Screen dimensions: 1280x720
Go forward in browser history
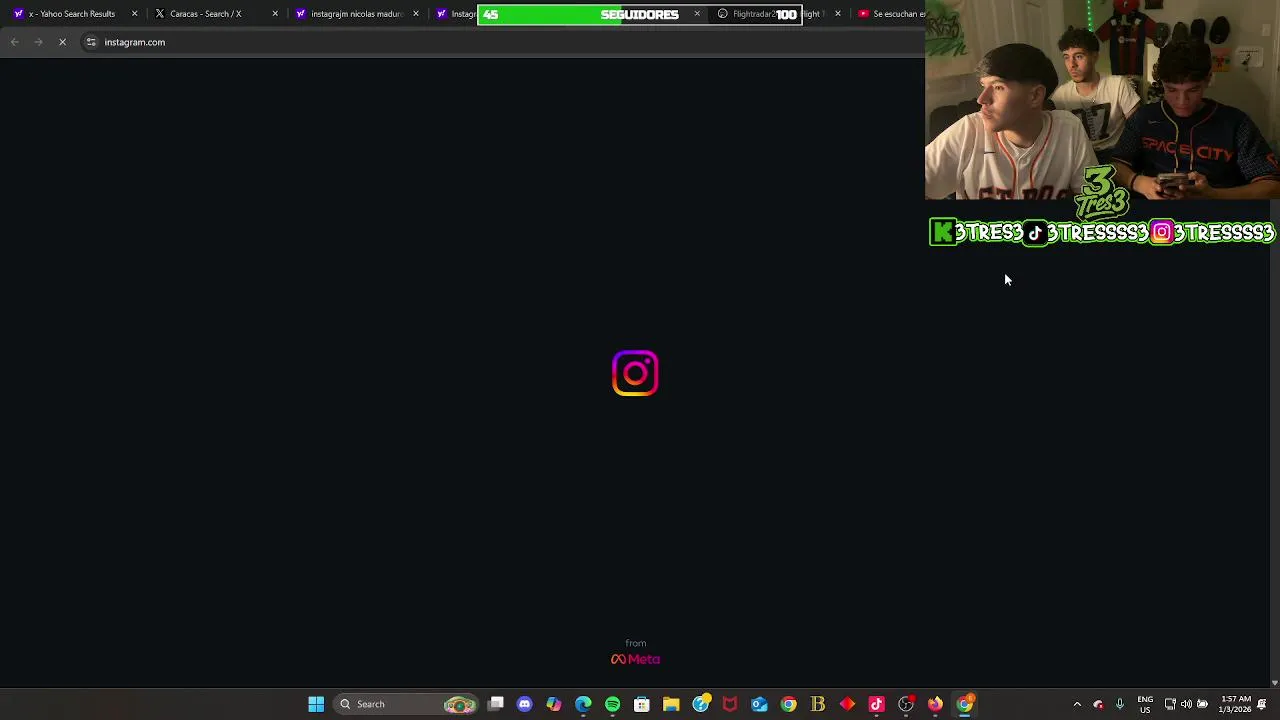[x=38, y=42]
